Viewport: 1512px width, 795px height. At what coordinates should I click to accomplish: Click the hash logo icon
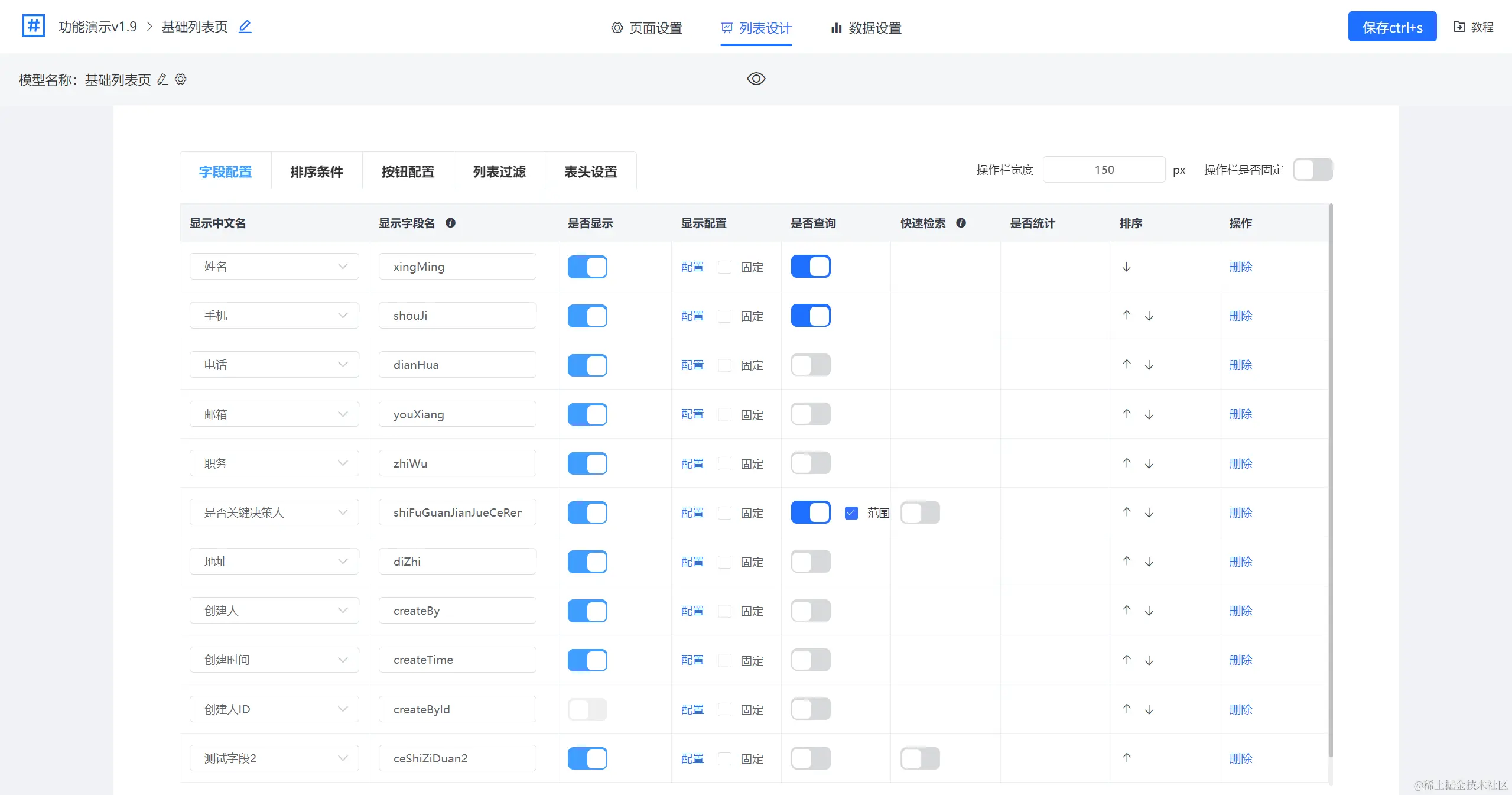(34, 26)
